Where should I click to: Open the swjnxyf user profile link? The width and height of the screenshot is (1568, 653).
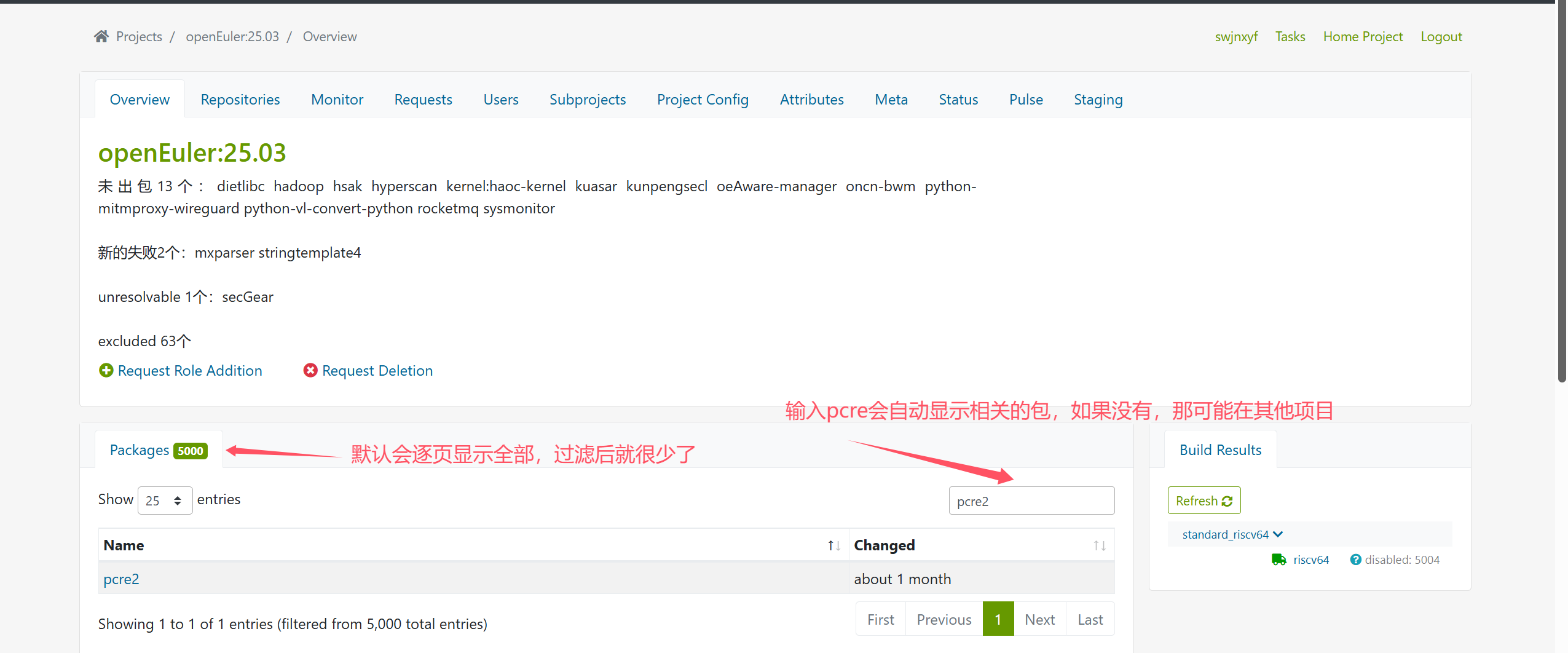(x=1236, y=36)
